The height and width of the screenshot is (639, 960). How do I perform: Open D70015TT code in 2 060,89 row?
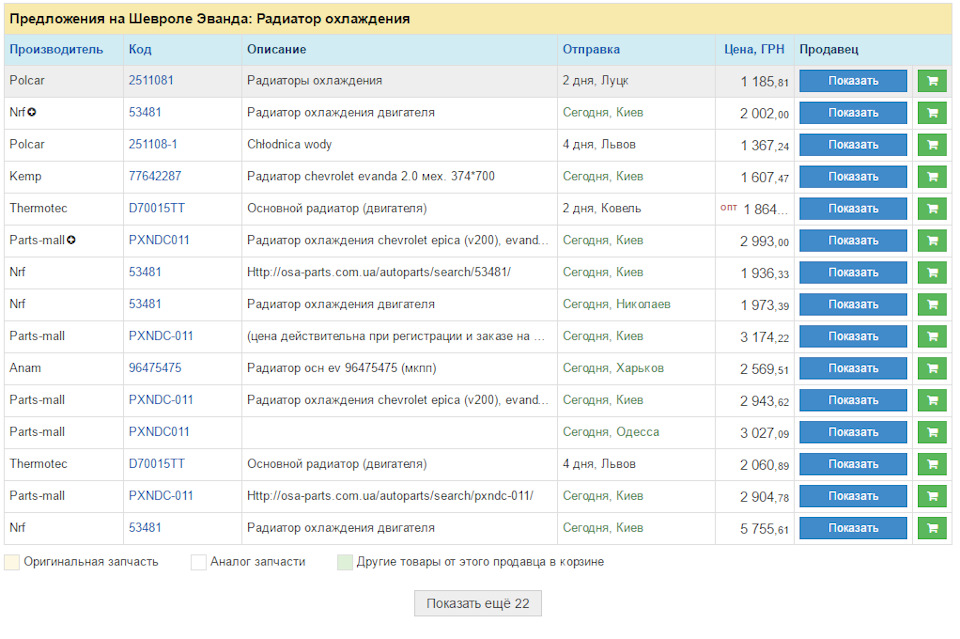pyautogui.click(x=156, y=464)
